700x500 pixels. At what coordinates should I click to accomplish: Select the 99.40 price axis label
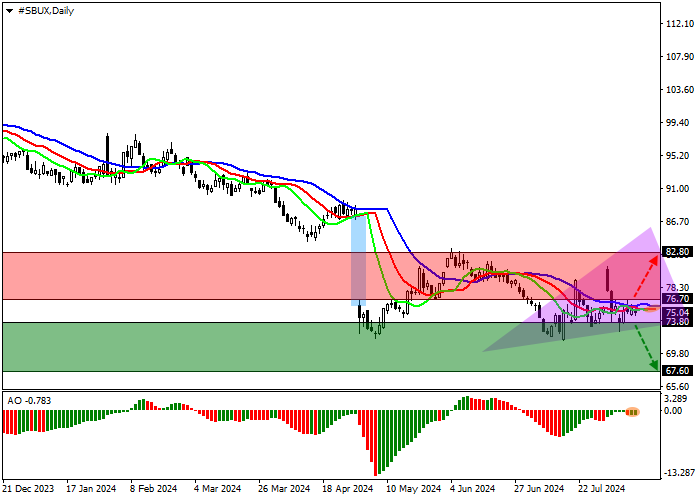coord(680,123)
